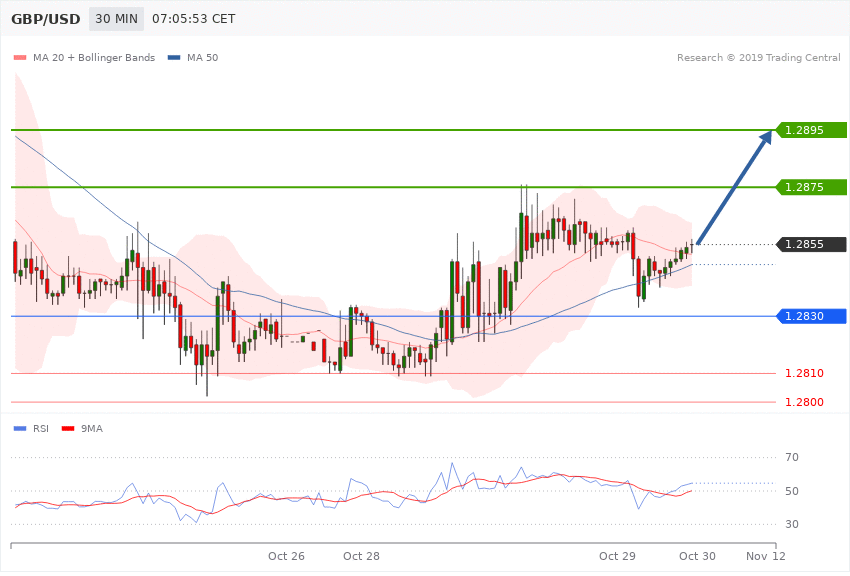Click the MA 50 legend label
Image resolution: width=850 pixels, height=576 pixels.
202,57
